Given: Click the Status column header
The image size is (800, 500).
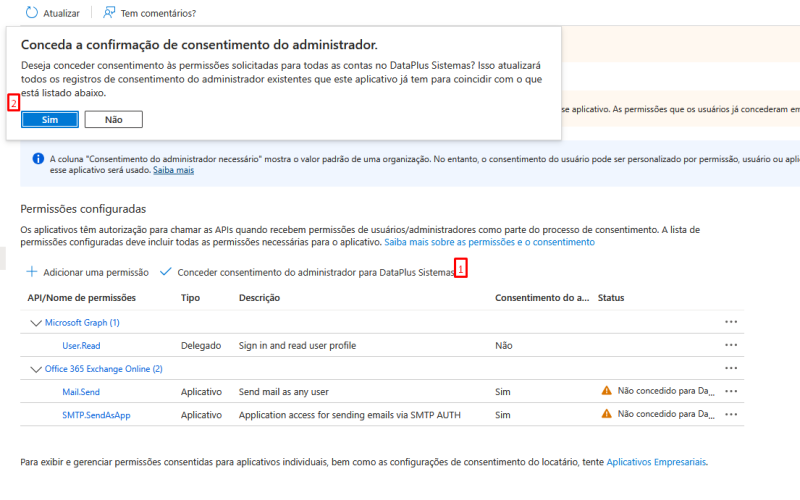Looking at the screenshot, I should point(611,298).
